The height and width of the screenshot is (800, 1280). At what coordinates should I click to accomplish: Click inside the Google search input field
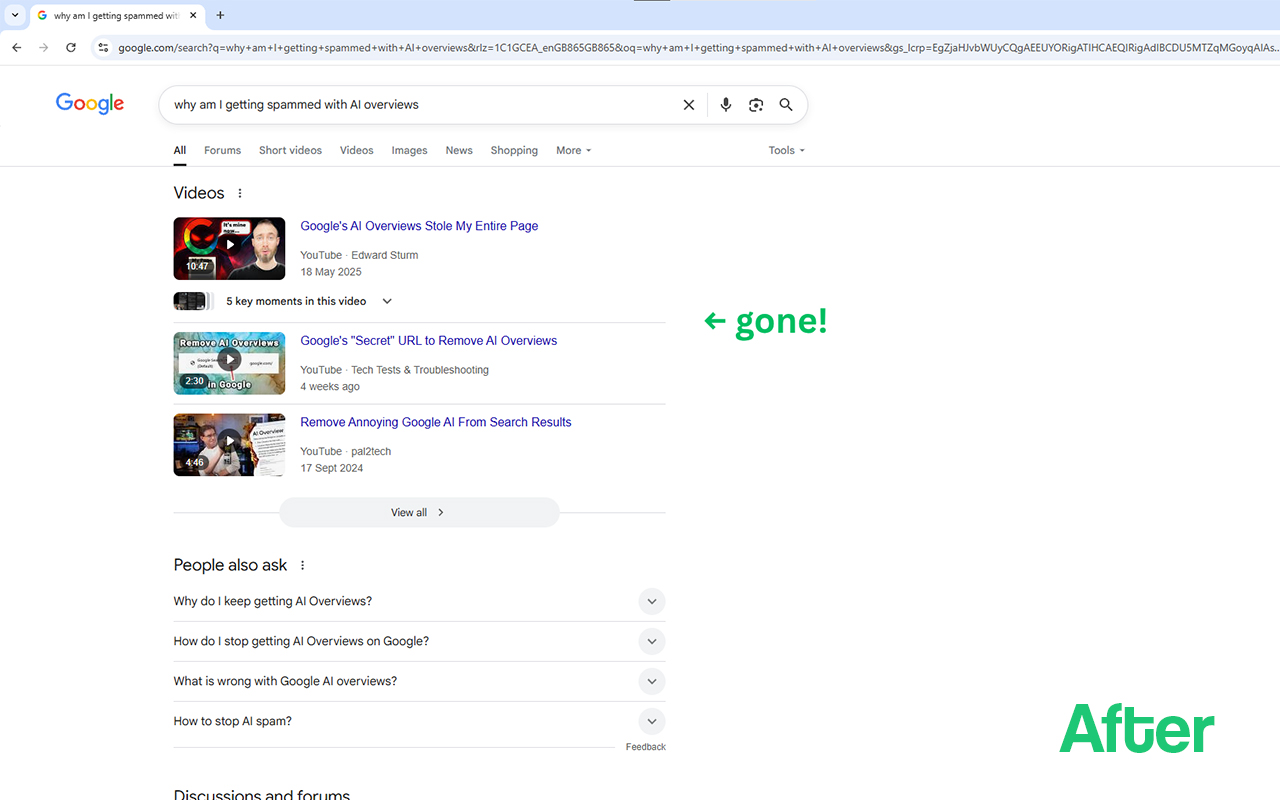pyautogui.click(x=420, y=105)
